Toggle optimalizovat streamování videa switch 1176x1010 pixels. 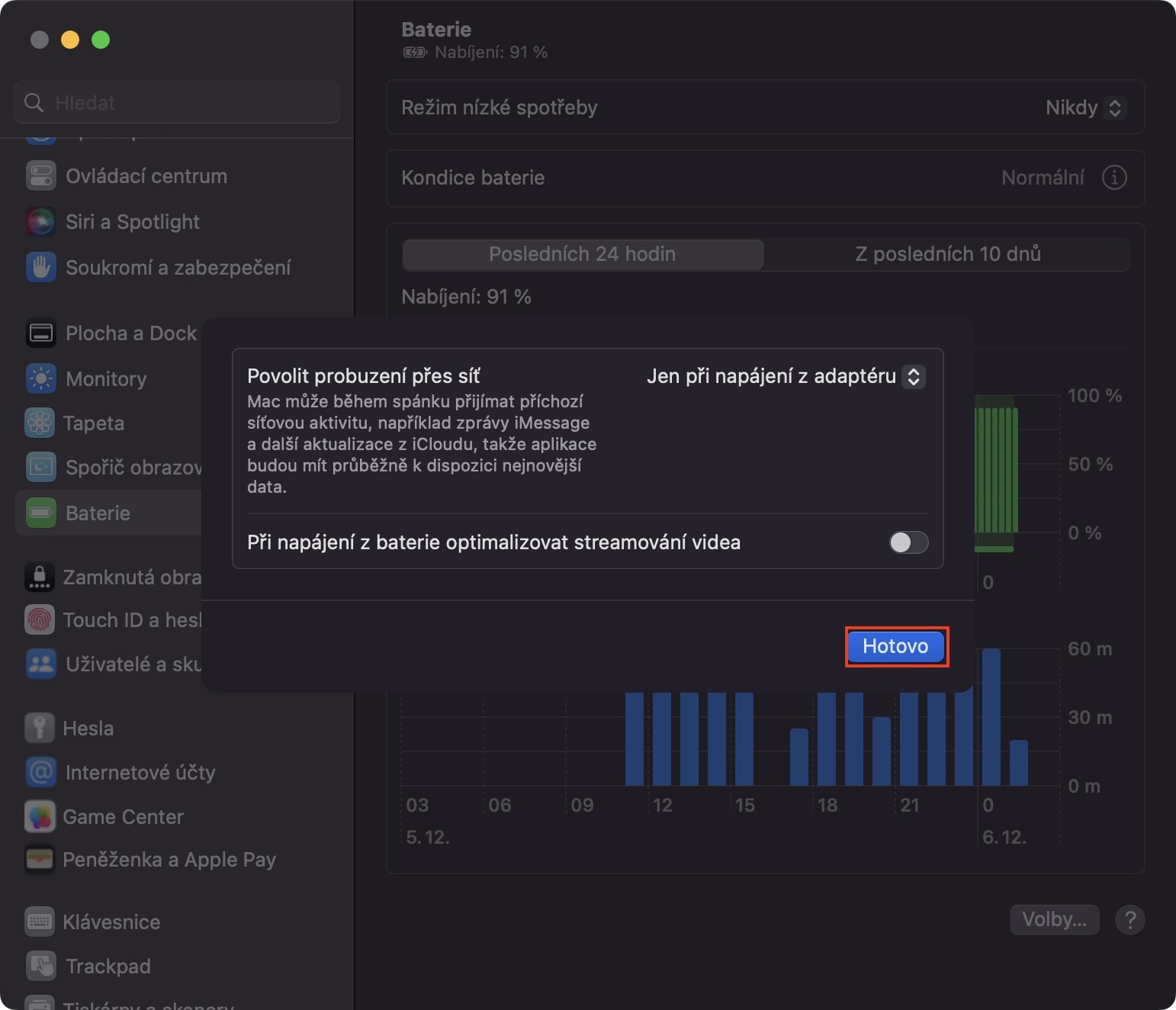coord(908,542)
